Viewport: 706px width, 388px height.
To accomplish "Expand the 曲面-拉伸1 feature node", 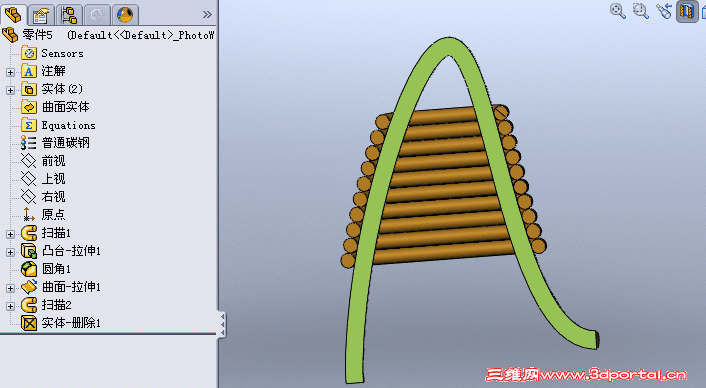I will coord(10,288).
